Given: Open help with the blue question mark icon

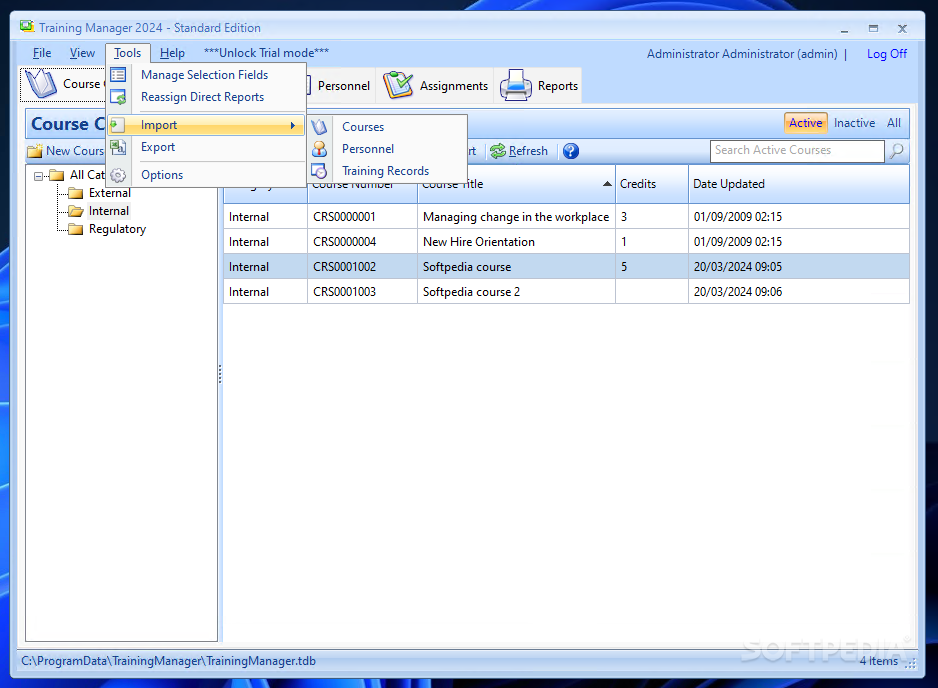Looking at the screenshot, I should tap(571, 151).
